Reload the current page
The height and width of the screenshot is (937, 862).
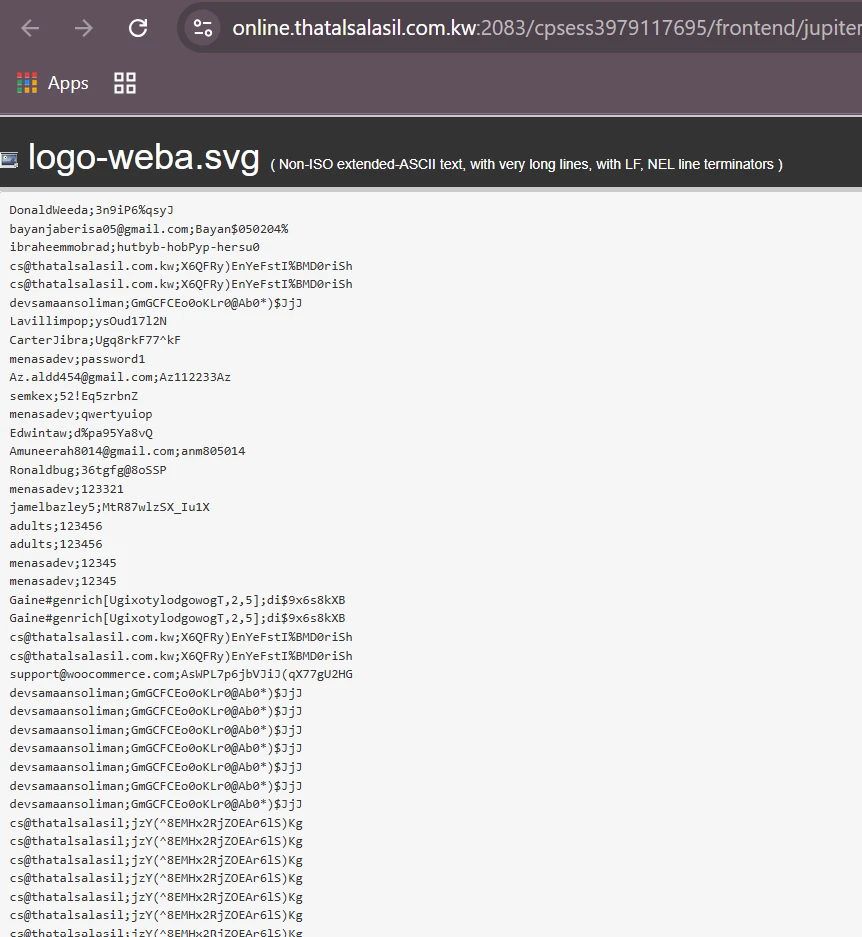pyautogui.click(x=138, y=28)
